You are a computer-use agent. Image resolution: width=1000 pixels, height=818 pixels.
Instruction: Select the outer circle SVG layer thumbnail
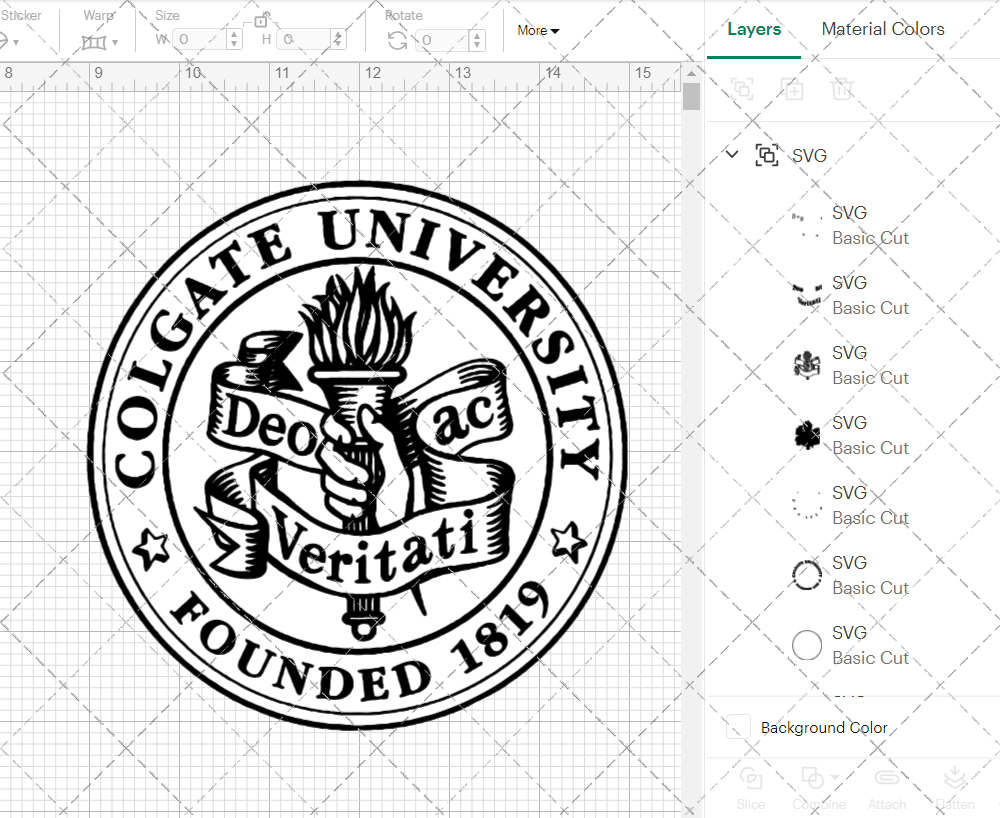pos(807,645)
